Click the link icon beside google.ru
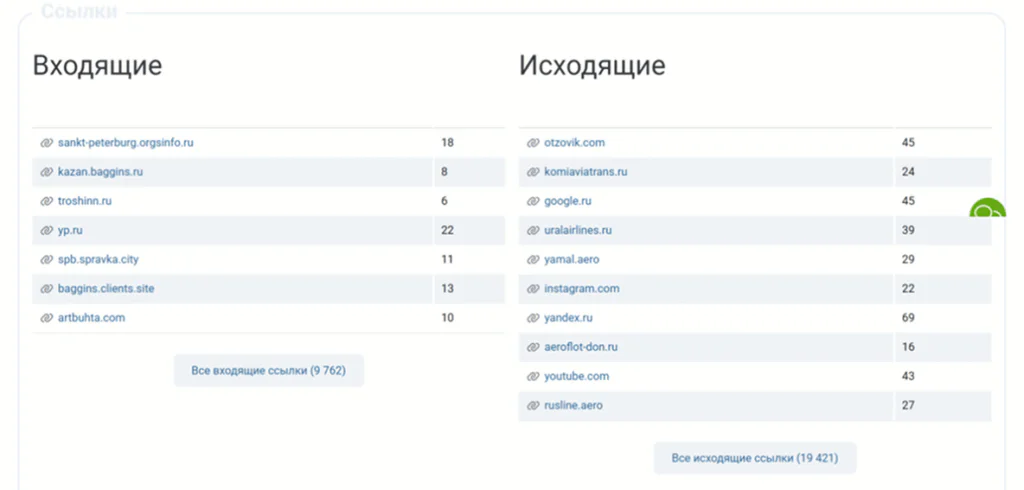Screen dimensions: 1024x490 pyautogui.click(x=533, y=201)
